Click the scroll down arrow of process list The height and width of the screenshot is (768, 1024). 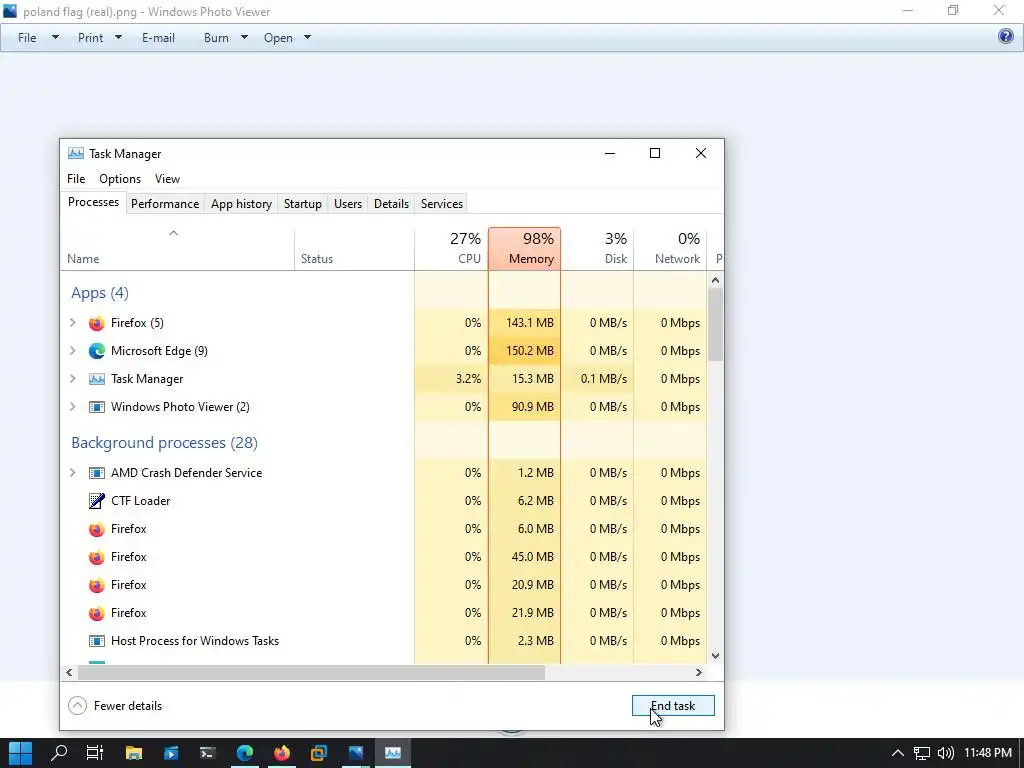tap(715, 656)
